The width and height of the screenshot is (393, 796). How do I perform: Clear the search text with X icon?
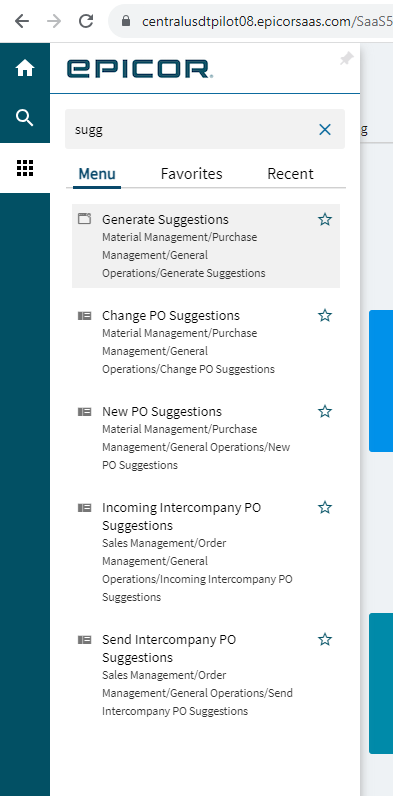(x=325, y=129)
